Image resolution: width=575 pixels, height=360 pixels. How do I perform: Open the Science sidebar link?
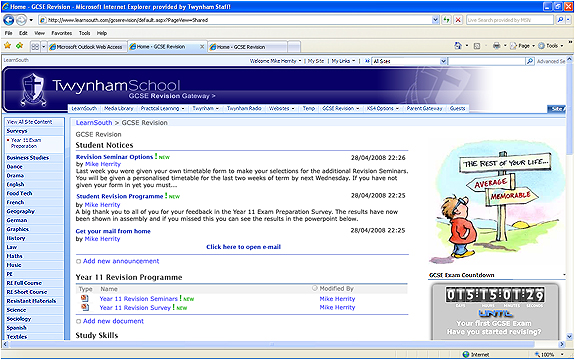tap(17, 310)
